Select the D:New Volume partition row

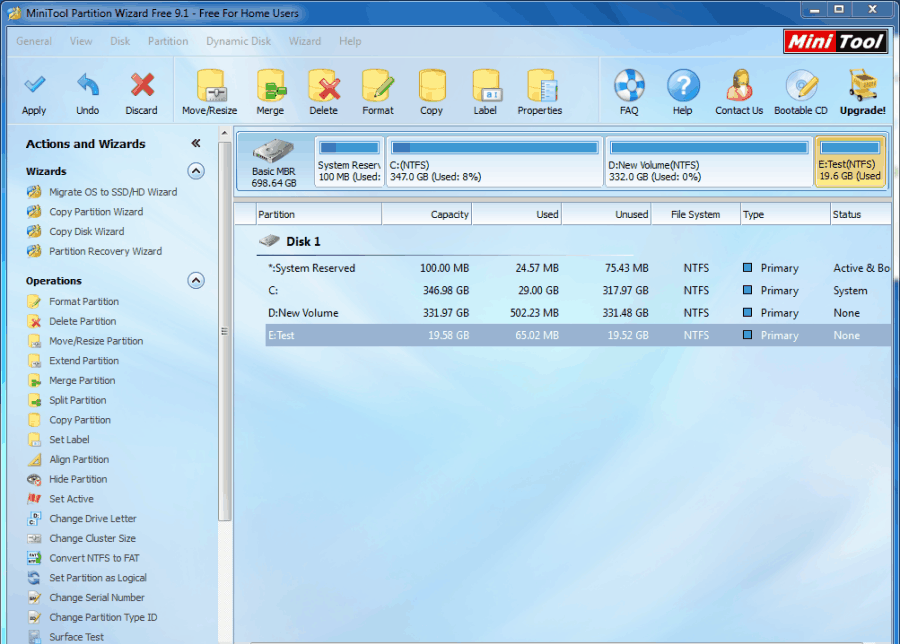point(578,313)
